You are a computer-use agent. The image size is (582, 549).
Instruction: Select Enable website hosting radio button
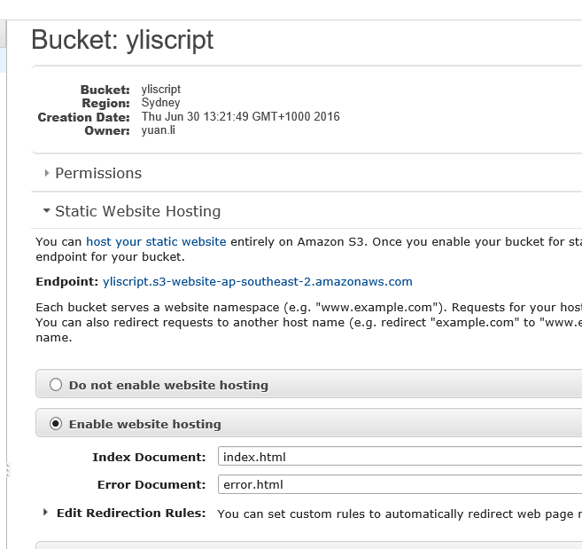tap(56, 424)
